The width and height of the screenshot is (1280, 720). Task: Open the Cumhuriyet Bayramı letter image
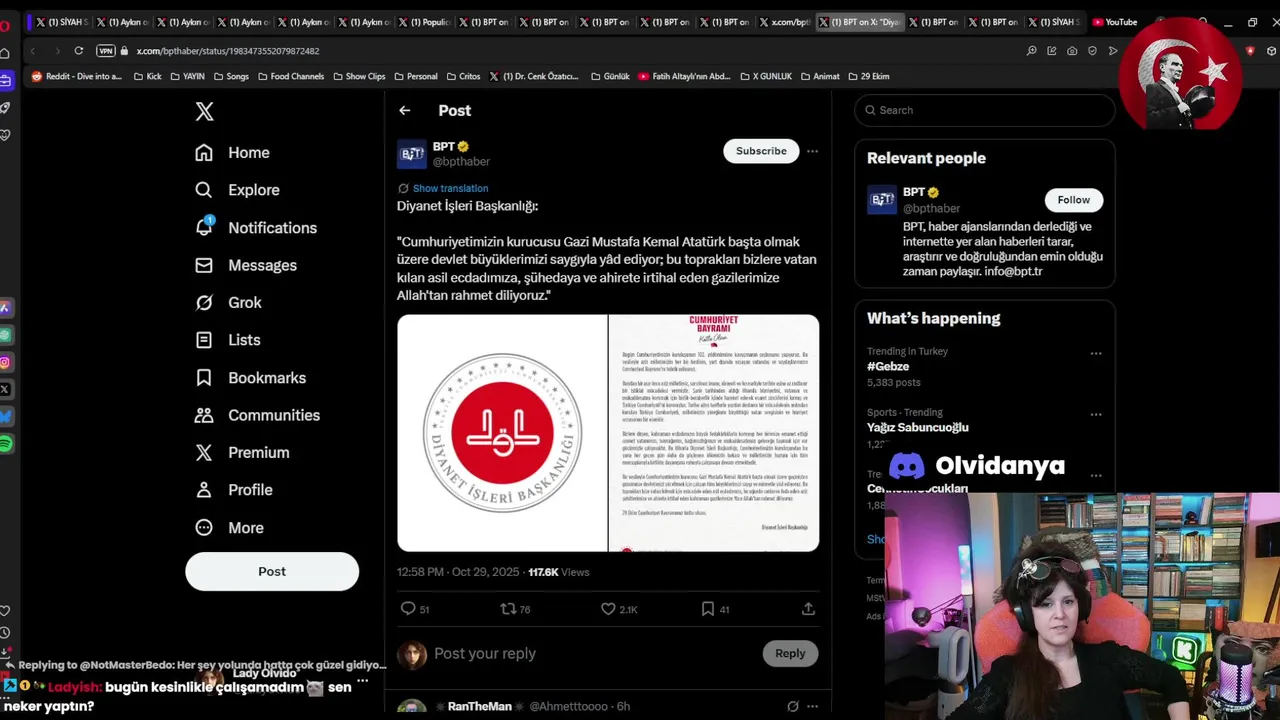tap(714, 433)
